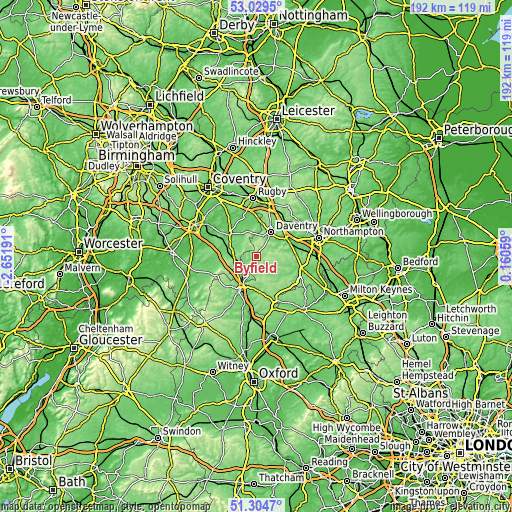Viewport: 512px width, 512px height.
Task: Click the map data openstreetmap attribution text
Action: [105, 507]
